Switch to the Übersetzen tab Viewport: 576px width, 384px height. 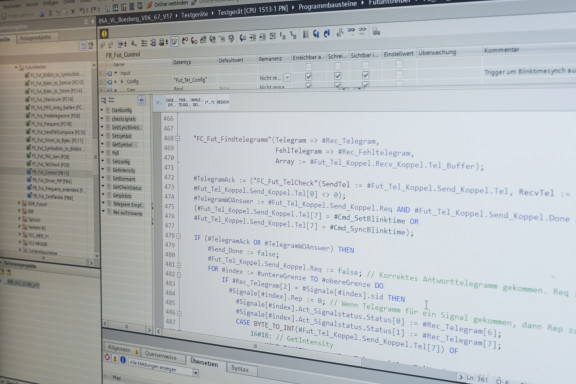[x=204, y=363]
